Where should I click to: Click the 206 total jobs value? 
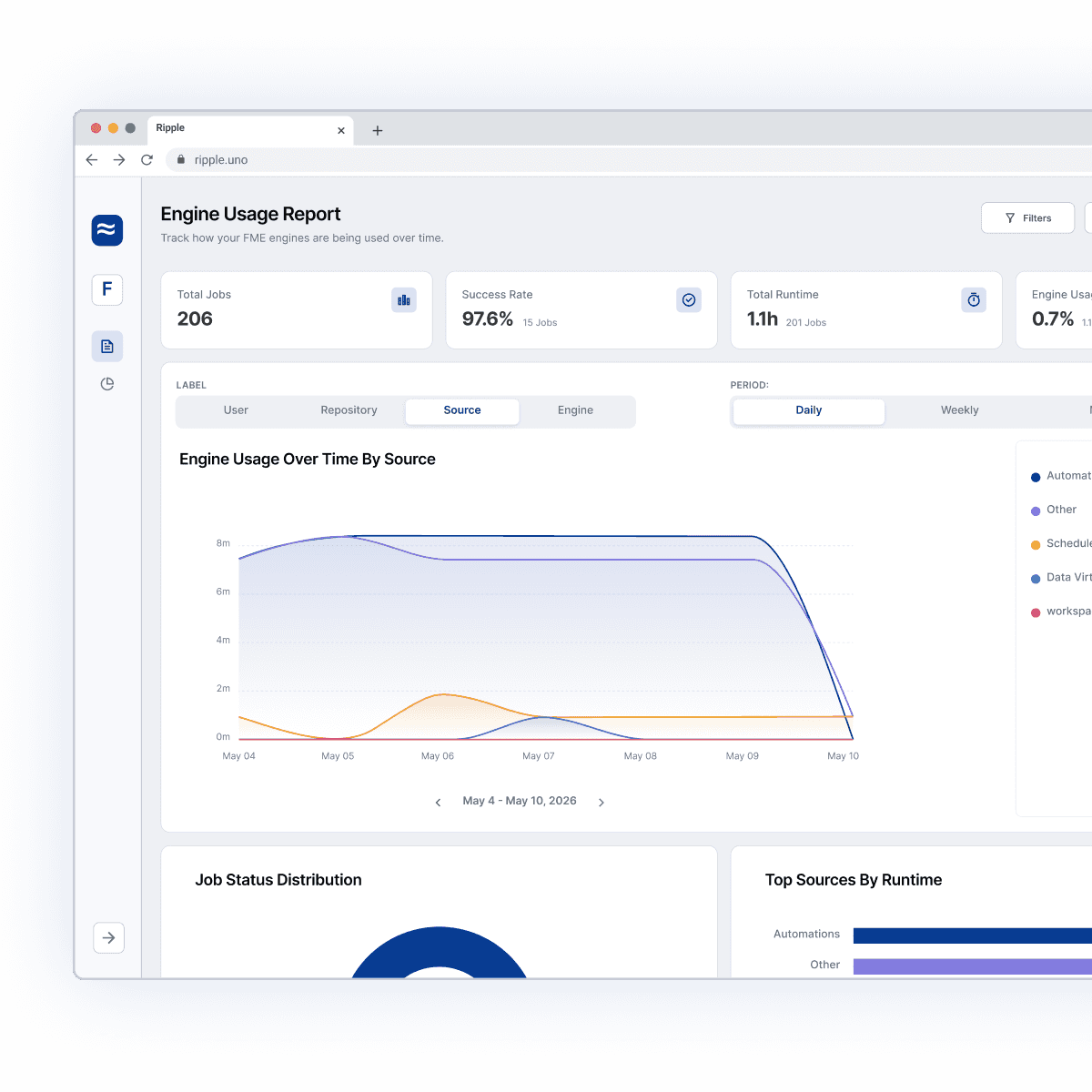point(195,318)
